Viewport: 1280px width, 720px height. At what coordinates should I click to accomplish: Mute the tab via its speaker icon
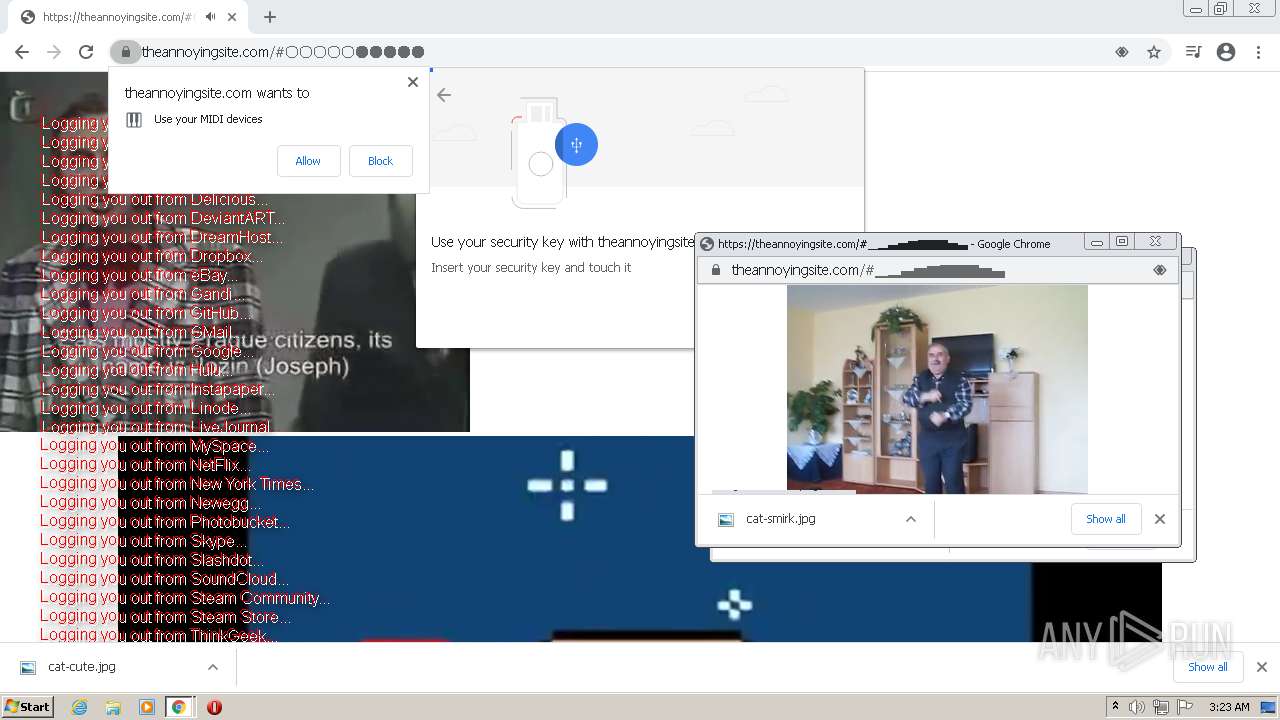pos(210,17)
